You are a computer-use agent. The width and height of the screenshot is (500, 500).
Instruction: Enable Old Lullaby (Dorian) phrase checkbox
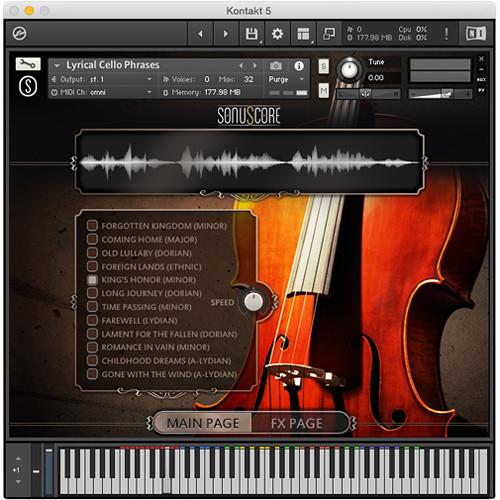92,253
